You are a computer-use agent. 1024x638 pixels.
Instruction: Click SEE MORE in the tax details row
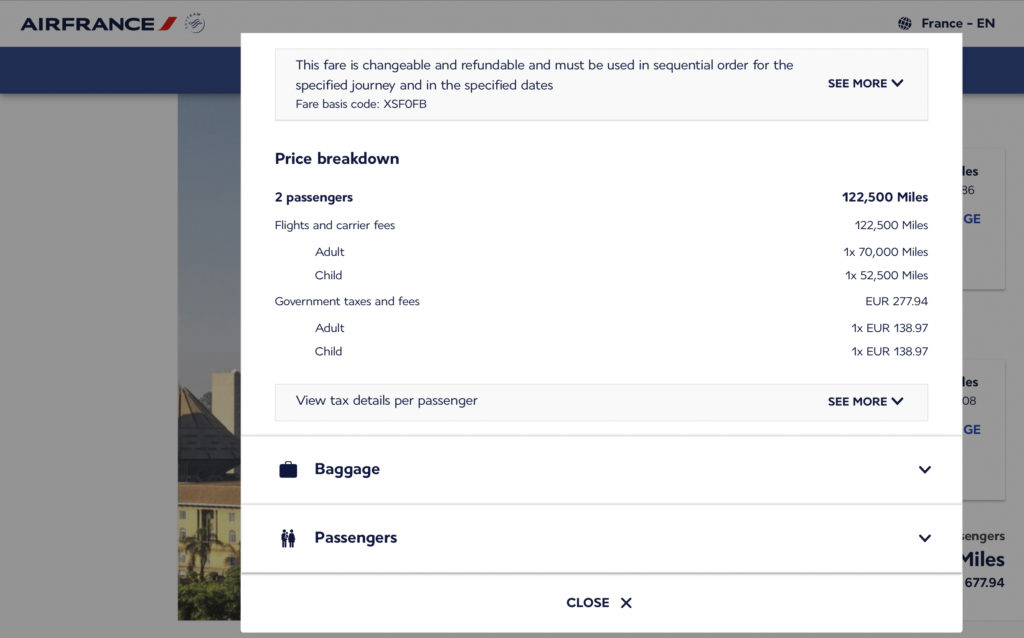tap(857, 402)
